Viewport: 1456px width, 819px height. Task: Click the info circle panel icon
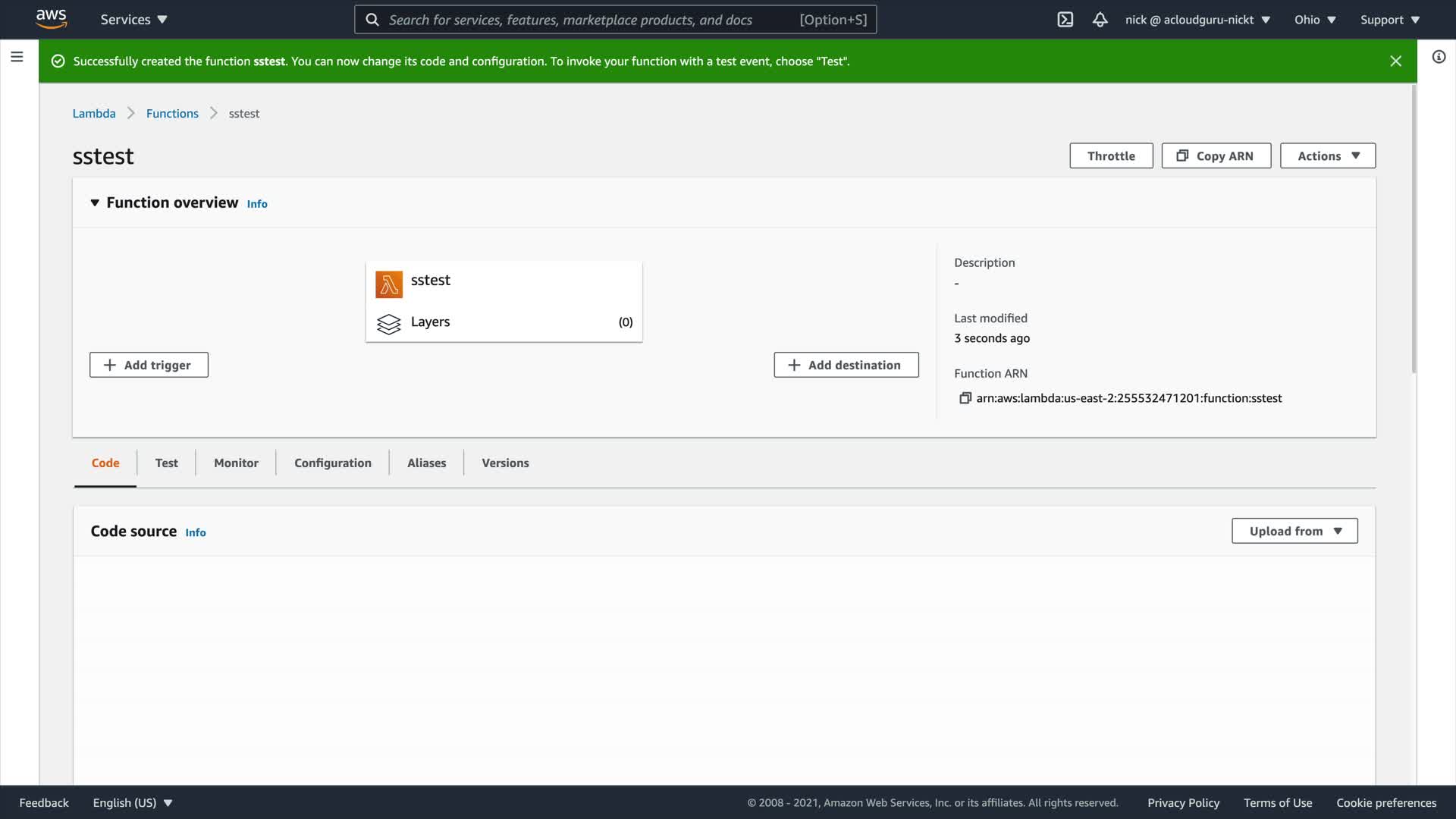click(1439, 57)
